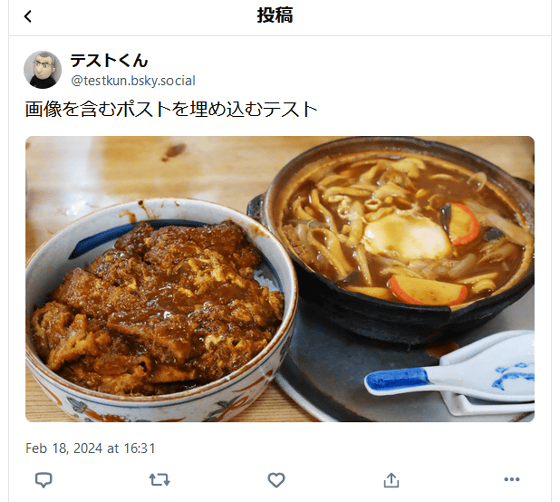Click the handle @testkun.bsky.social
560x502 pixels.
[133, 81]
